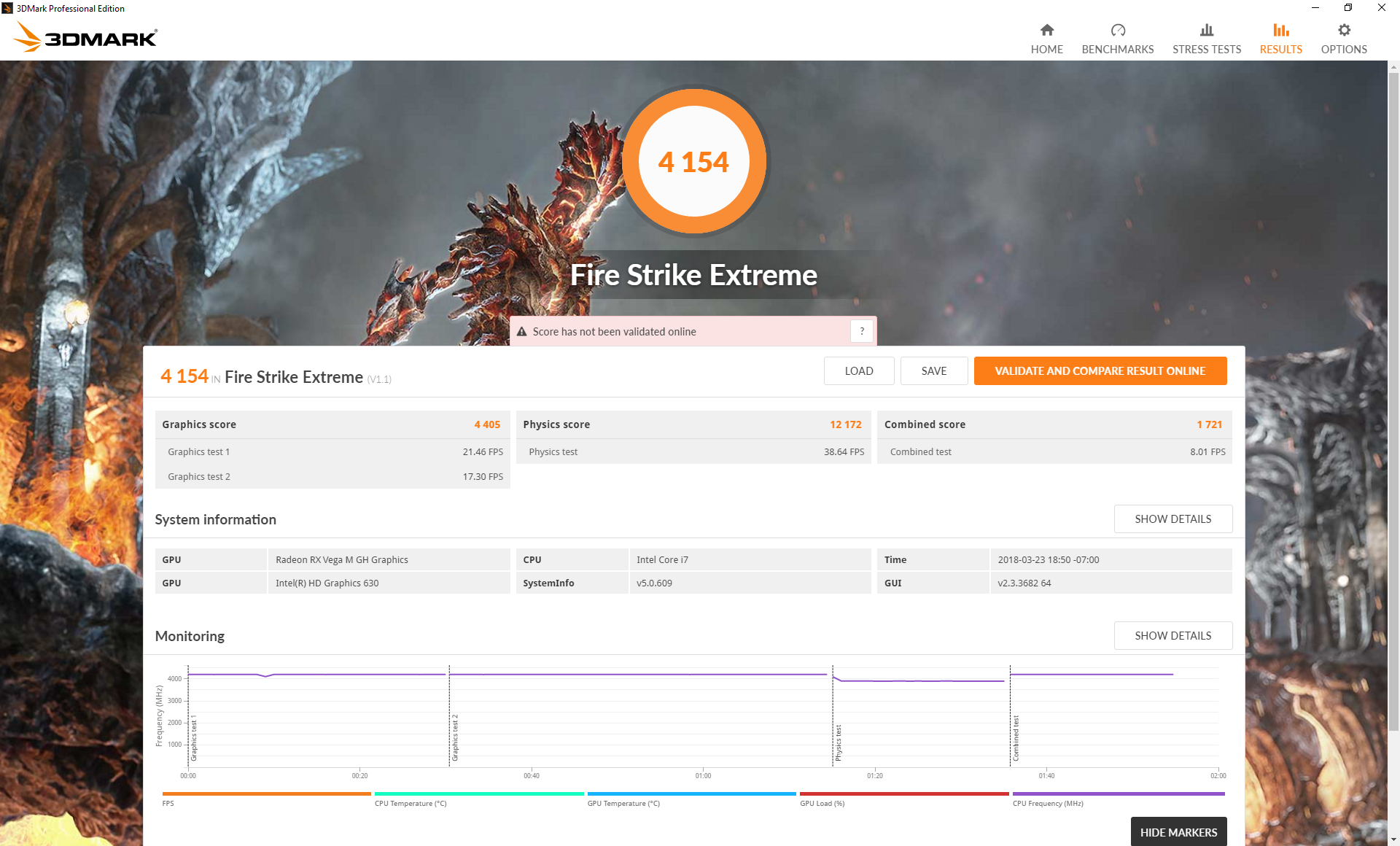Toggle the GPU Temperature blue legend bar
The height and width of the screenshot is (846, 1400).
click(x=691, y=793)
